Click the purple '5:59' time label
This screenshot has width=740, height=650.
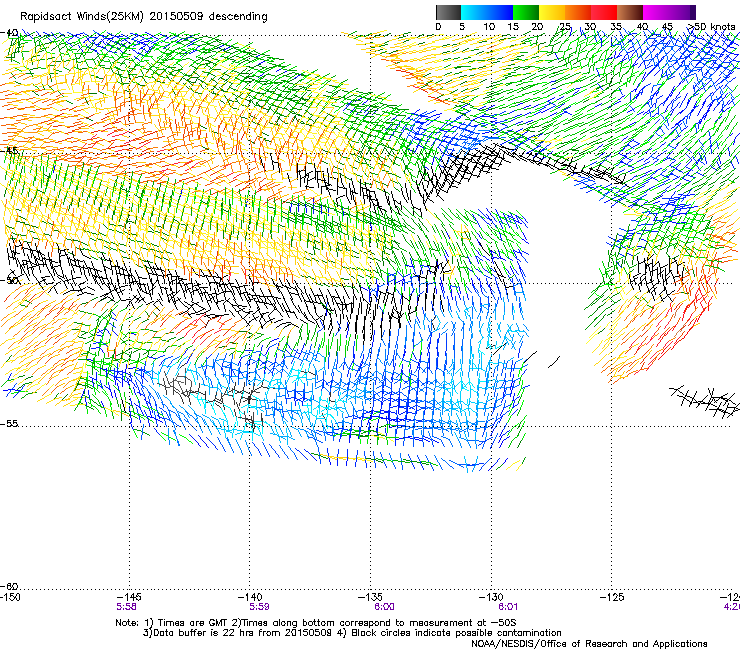(259, 607)
